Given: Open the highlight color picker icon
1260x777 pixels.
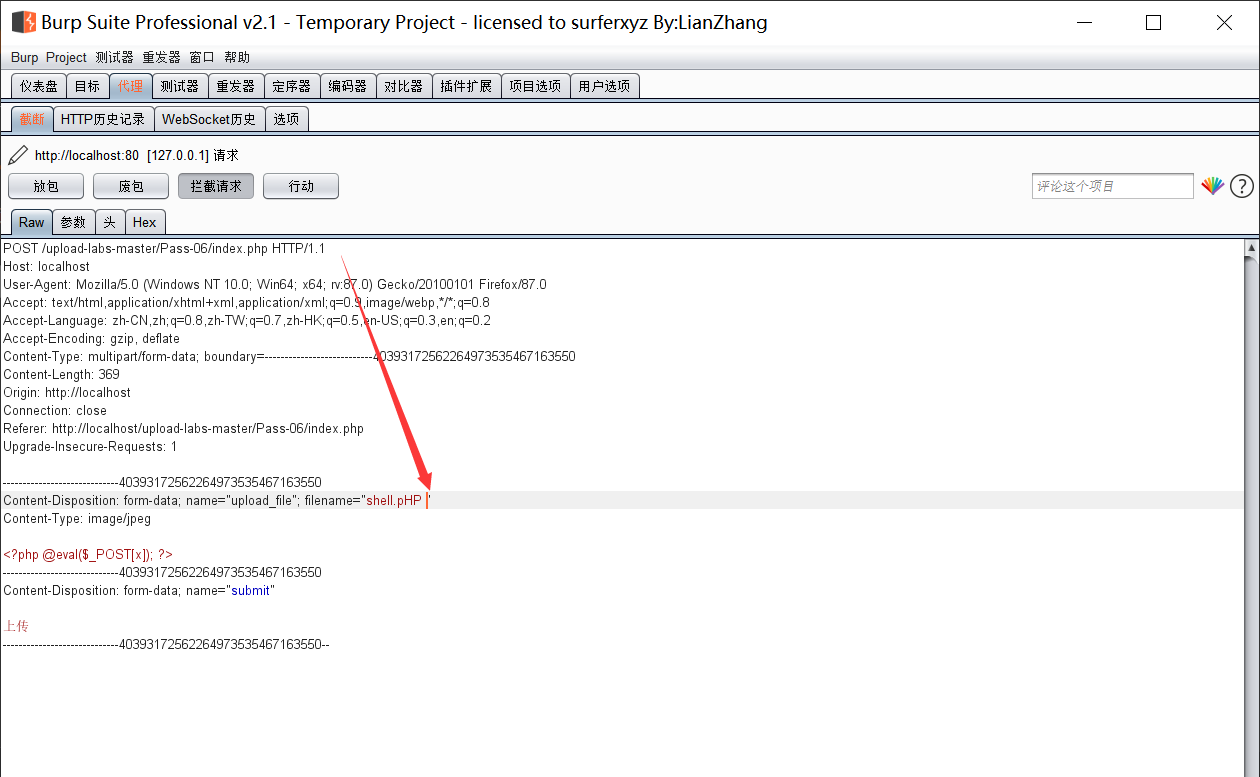Looking at the screenshot, I should point(1213,186).
